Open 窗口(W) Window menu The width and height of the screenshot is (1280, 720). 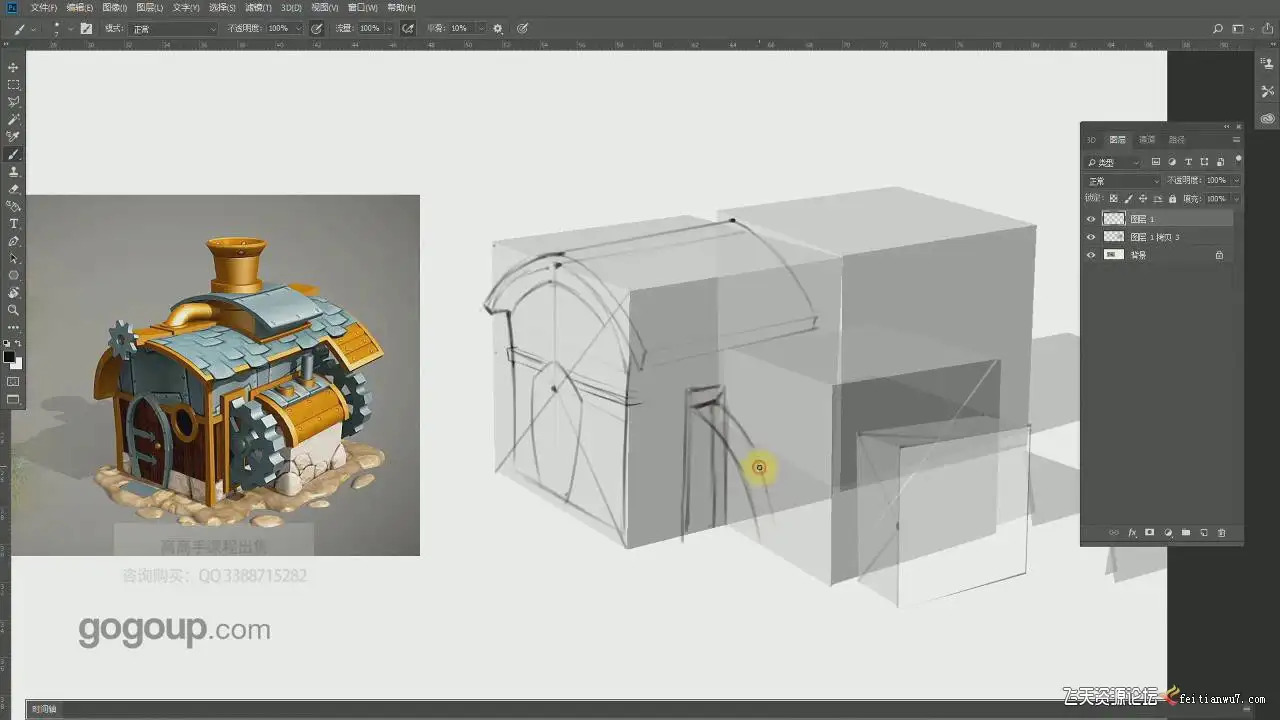[362, 7]
